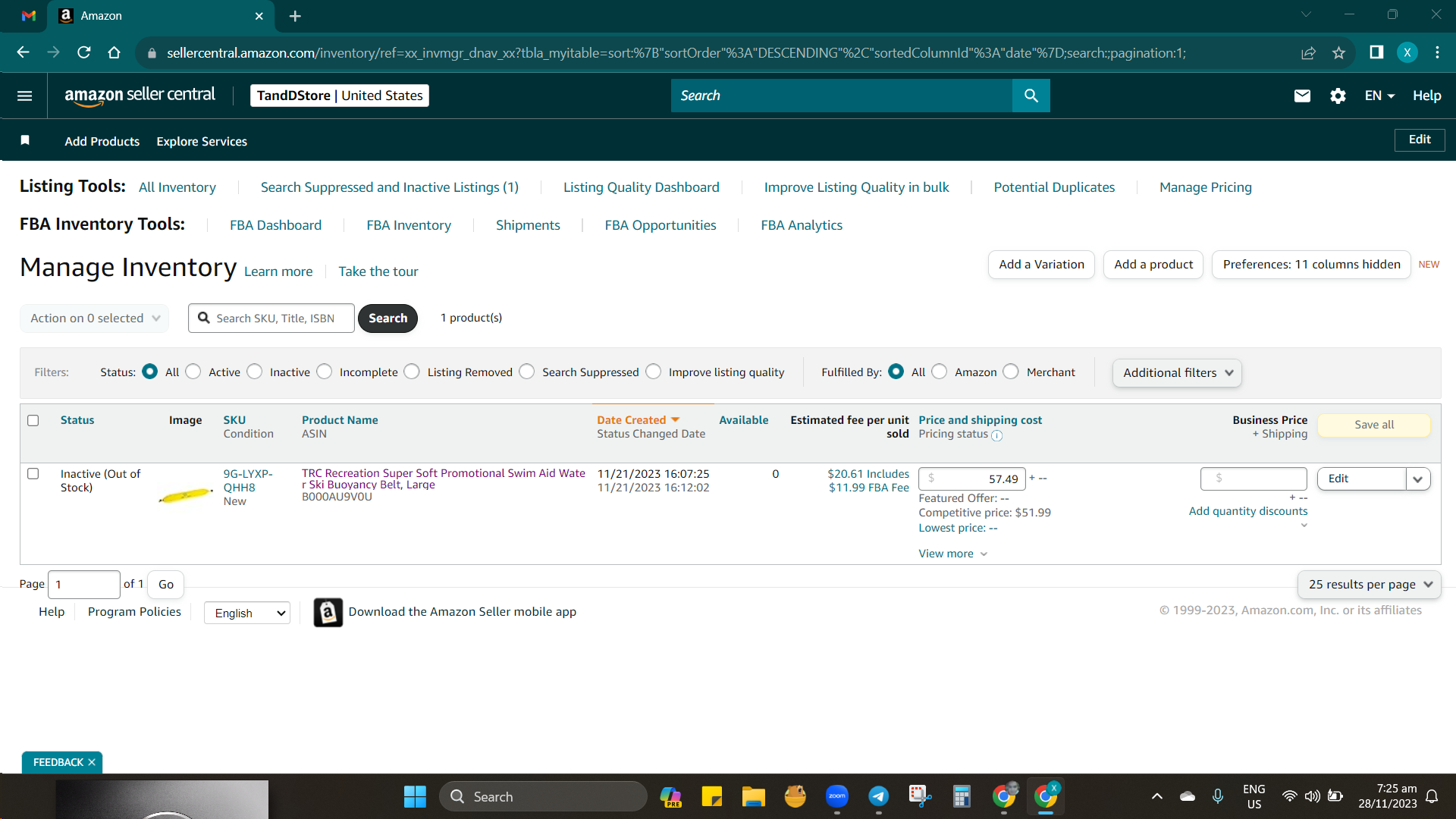This screenshot has height=819, width=1456.
Task: Open the messages envelope icon
Action: [x=1302, y=96]
